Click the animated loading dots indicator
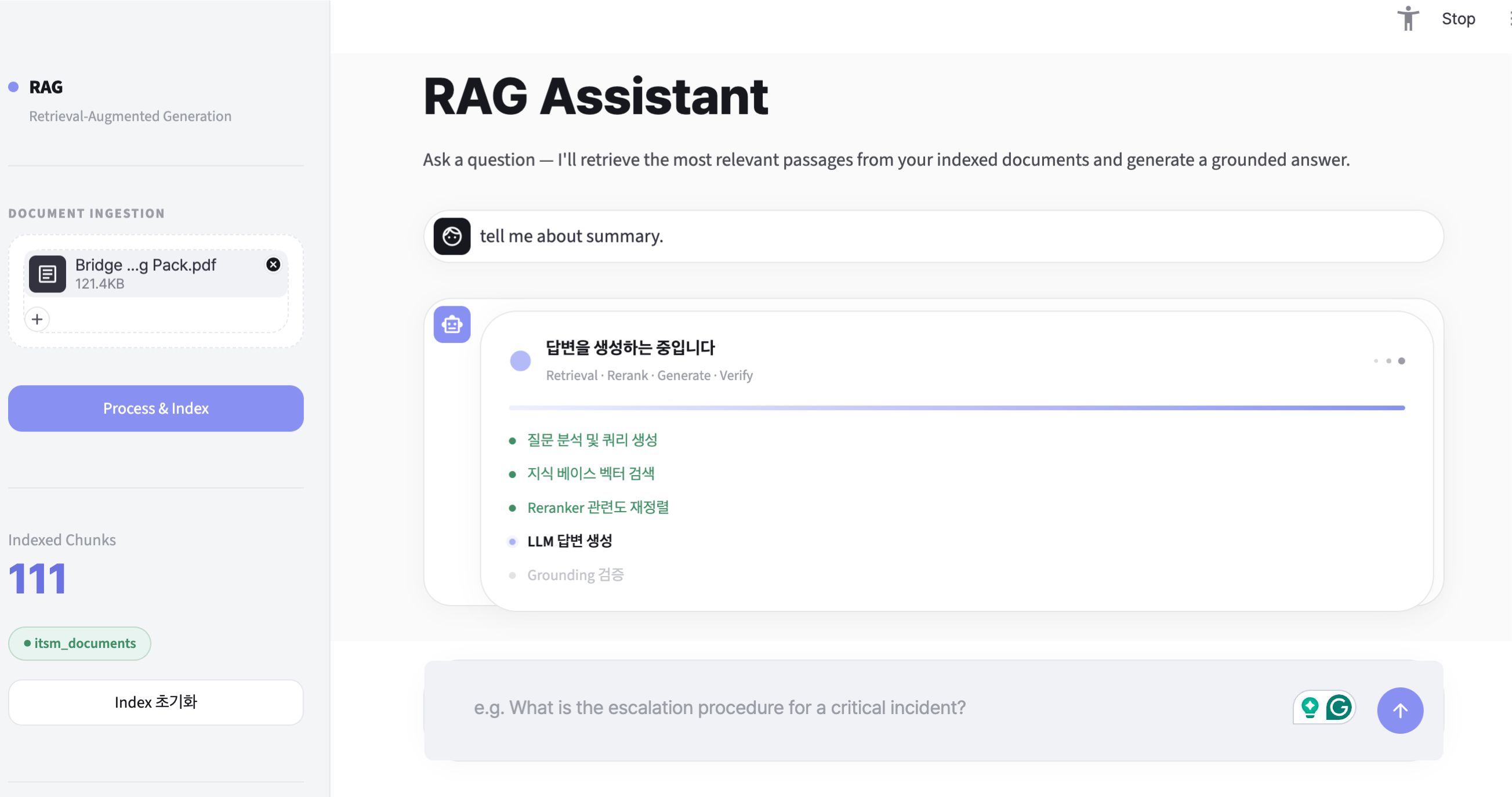This screenshot has width=1512, height=797. pyautogui.click(x=1389, y=361)
